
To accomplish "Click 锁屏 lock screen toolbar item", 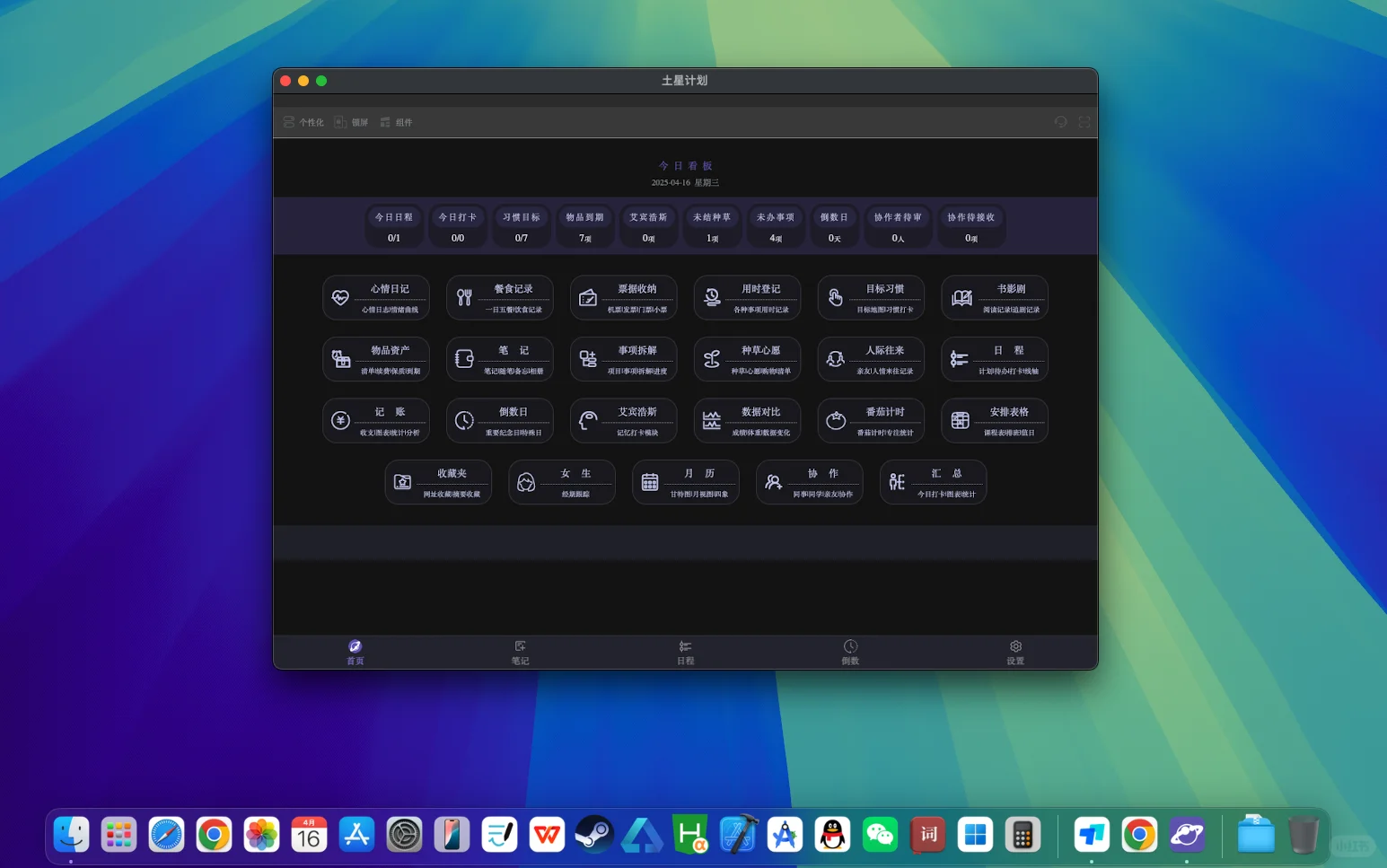I will (352, 122).
